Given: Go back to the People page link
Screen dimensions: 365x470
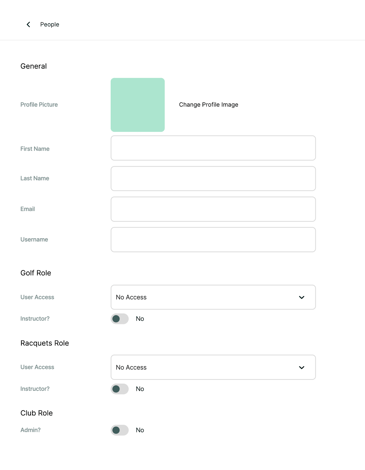Looking at the screenshot, I should (49, 24).
